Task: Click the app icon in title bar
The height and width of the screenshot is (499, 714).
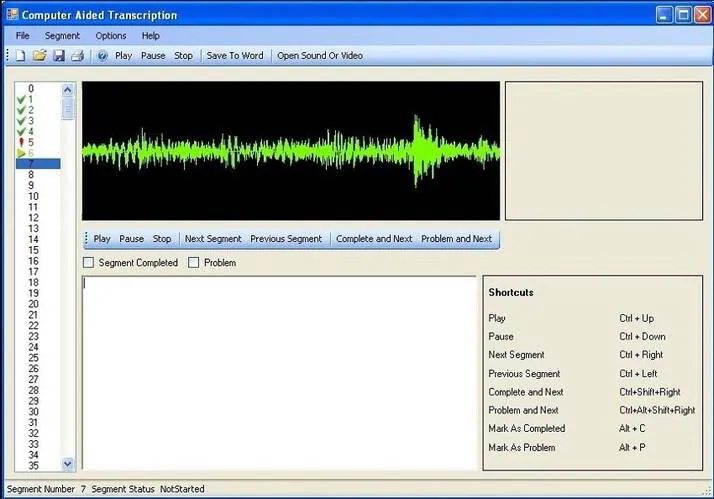Action: point(12,14)
